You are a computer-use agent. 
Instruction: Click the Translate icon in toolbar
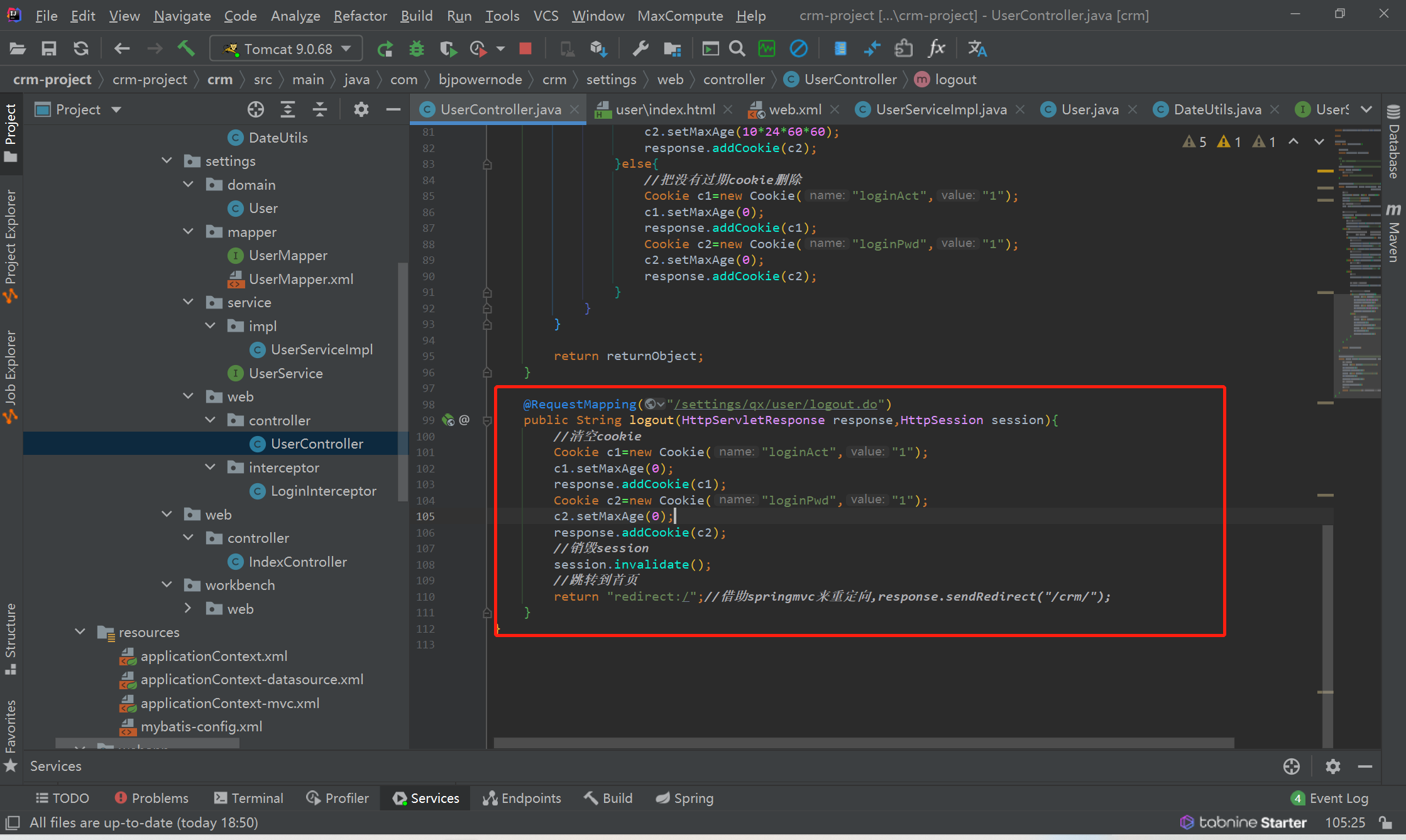[977, 48]
